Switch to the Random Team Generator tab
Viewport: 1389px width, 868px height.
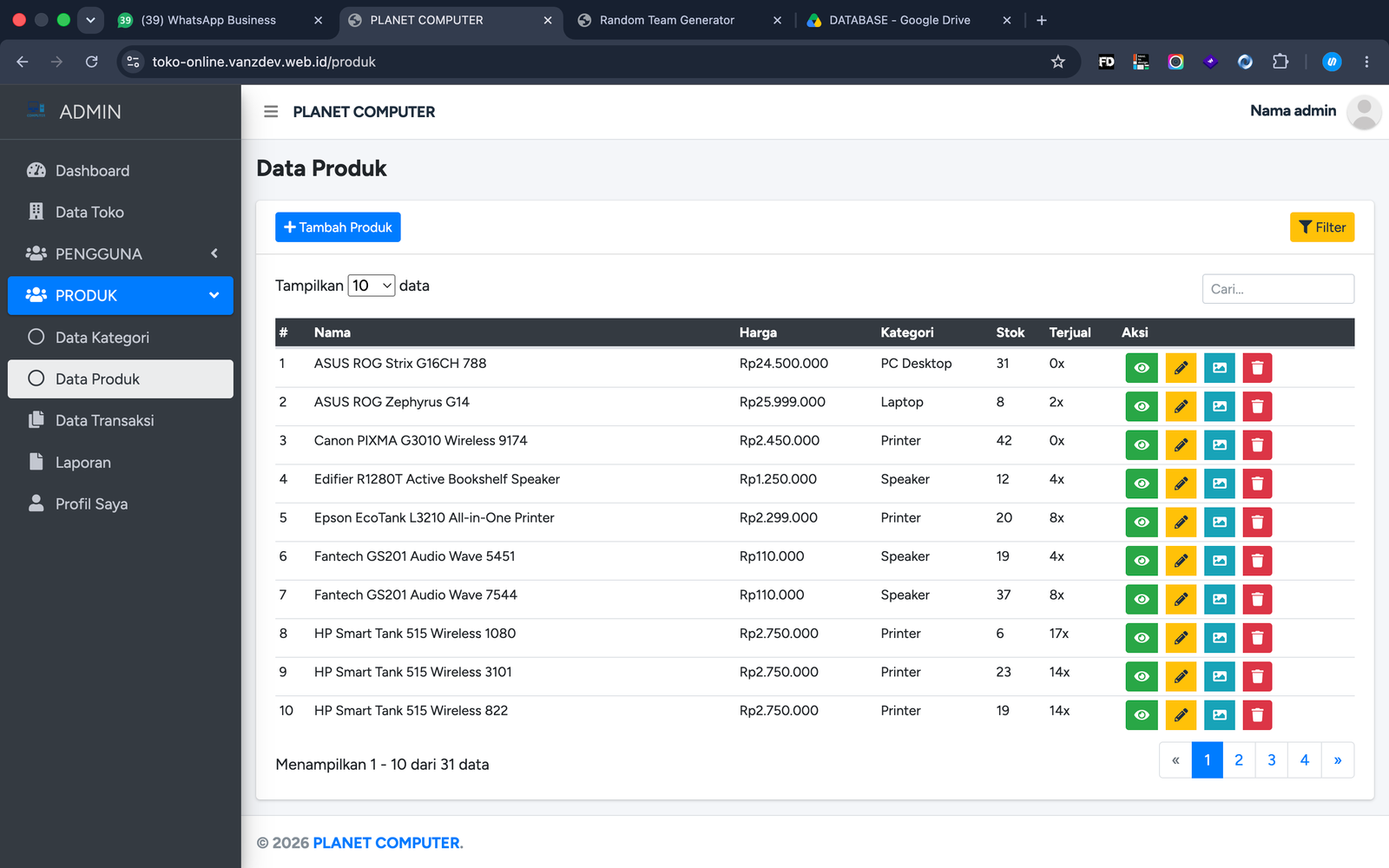coord(667,20)
